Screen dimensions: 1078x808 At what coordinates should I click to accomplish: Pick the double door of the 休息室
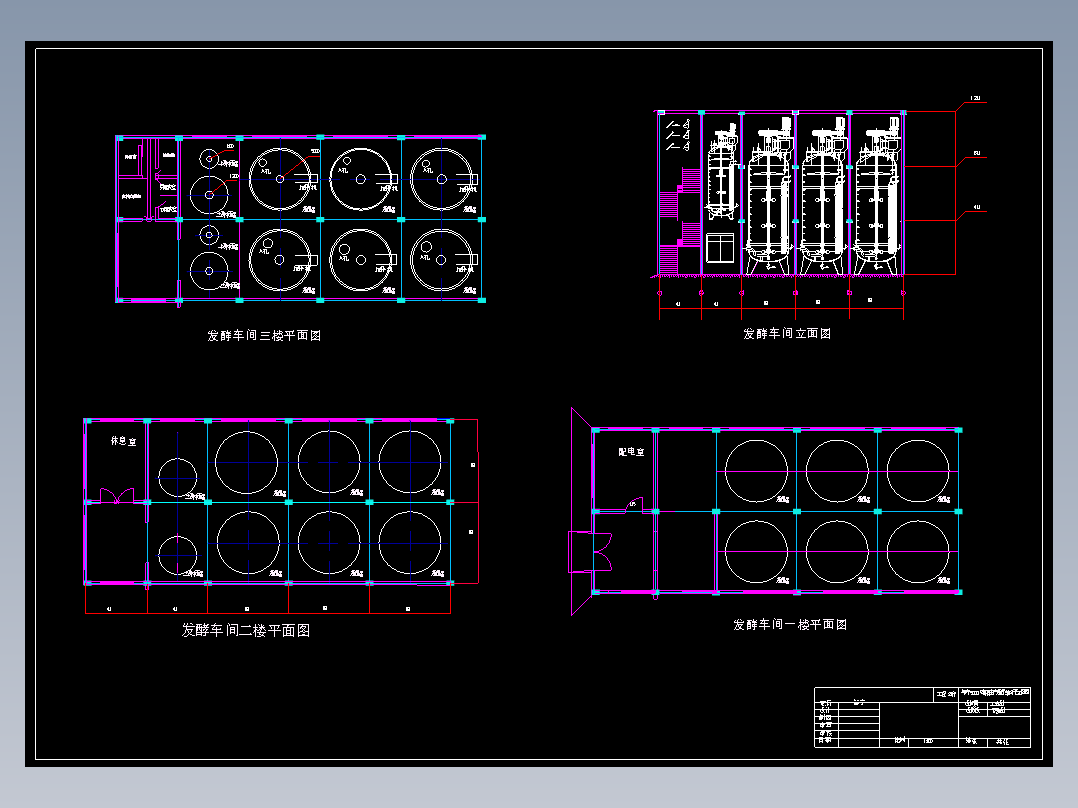(117, 495)
